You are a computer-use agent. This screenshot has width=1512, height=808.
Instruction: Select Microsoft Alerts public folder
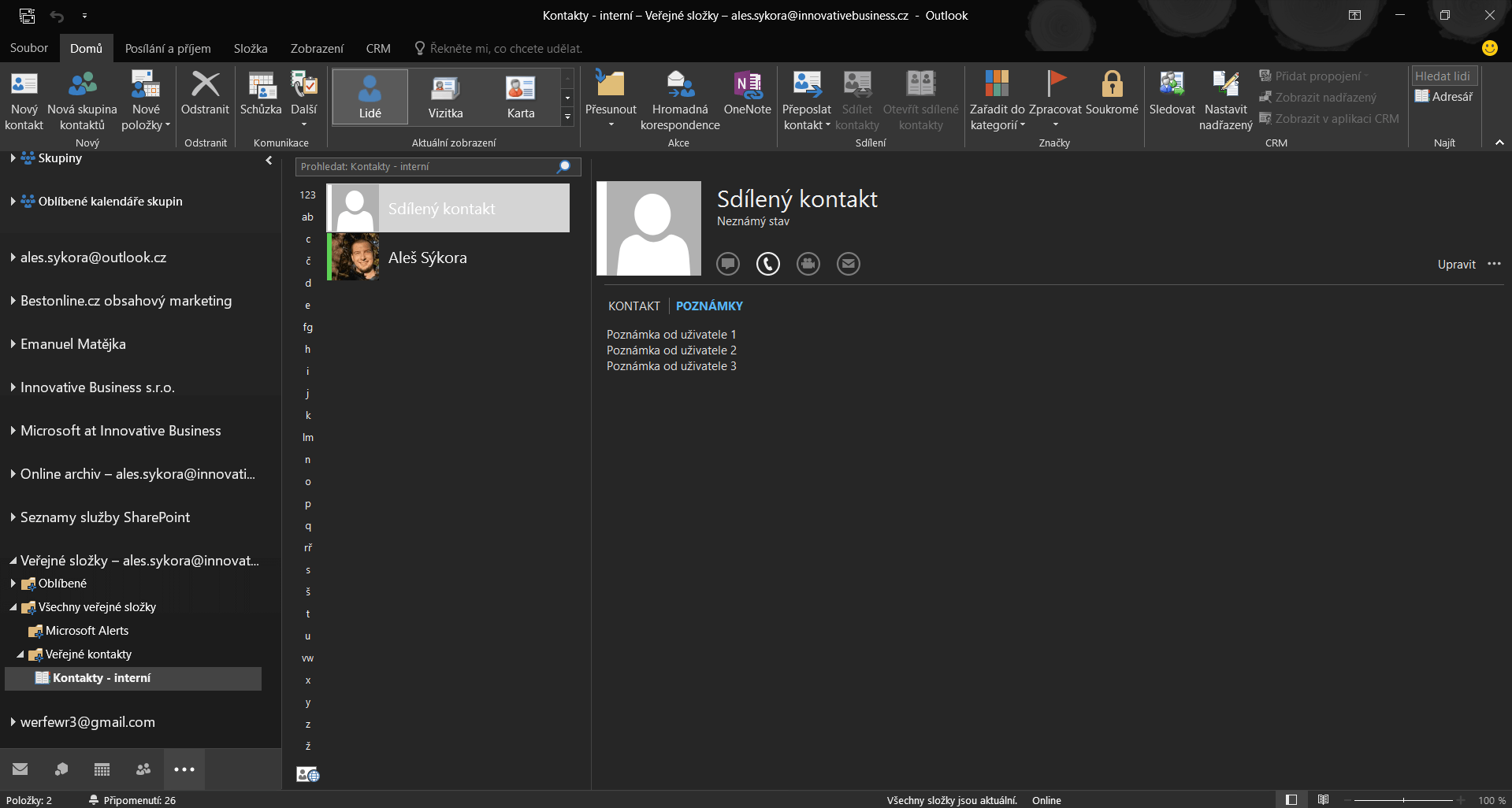click(87, 631)
